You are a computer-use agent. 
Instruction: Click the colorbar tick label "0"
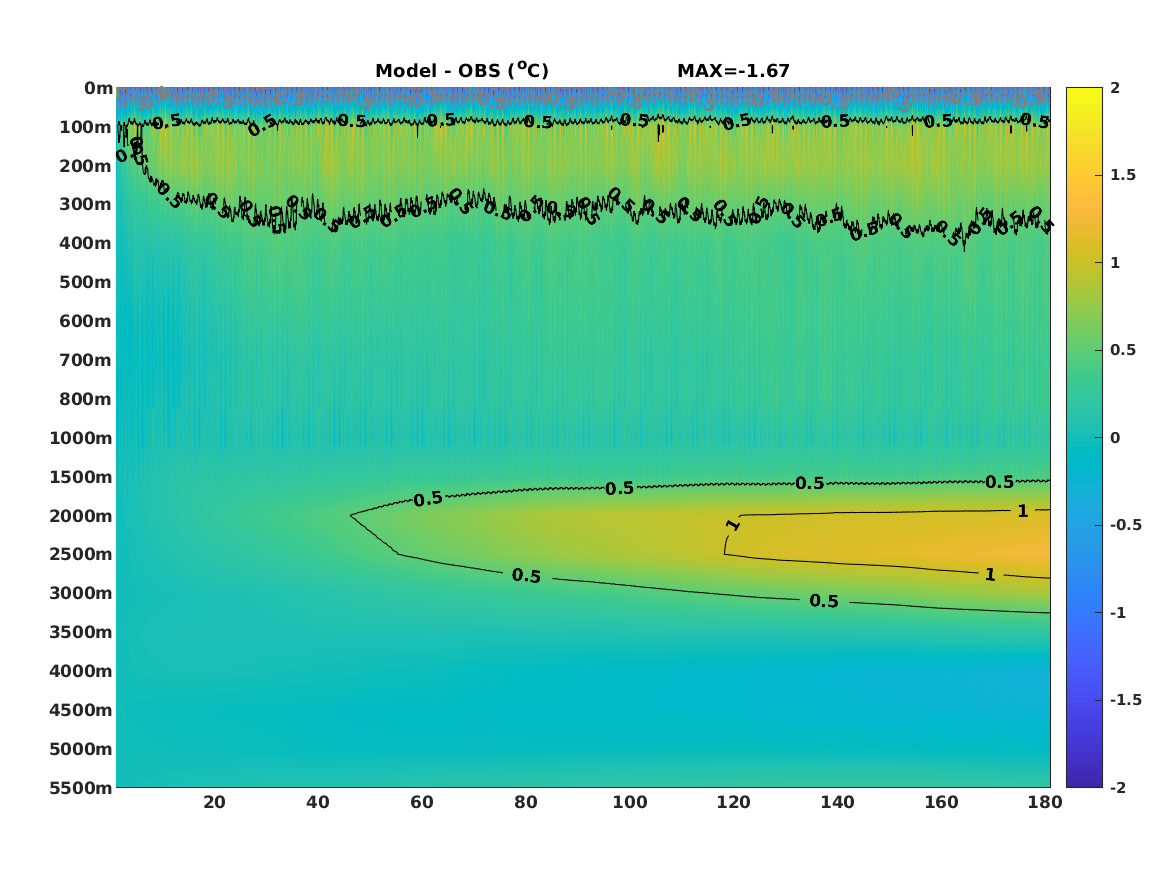(1115, 438)
